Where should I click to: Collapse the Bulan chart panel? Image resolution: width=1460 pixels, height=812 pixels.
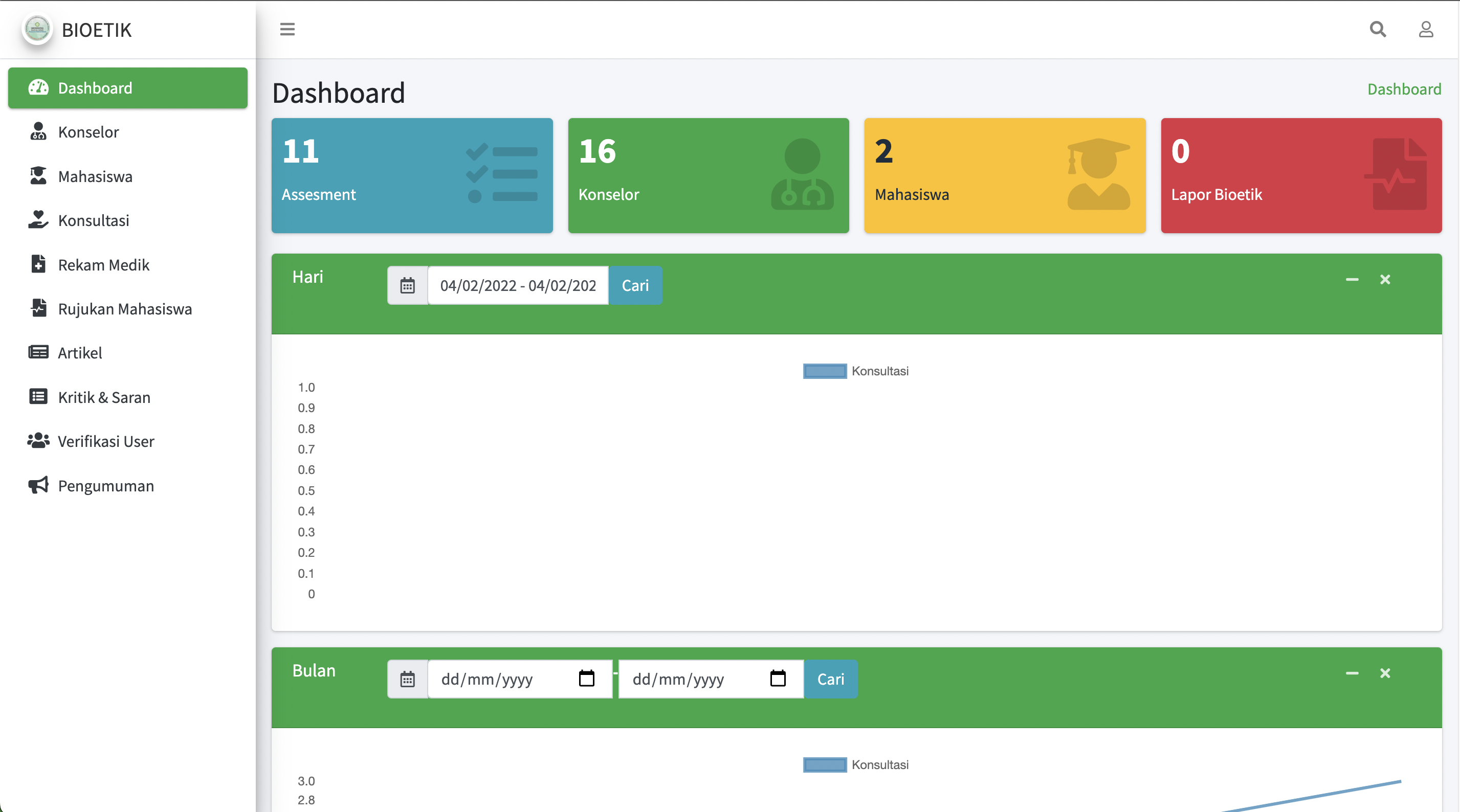point(1352,673)
